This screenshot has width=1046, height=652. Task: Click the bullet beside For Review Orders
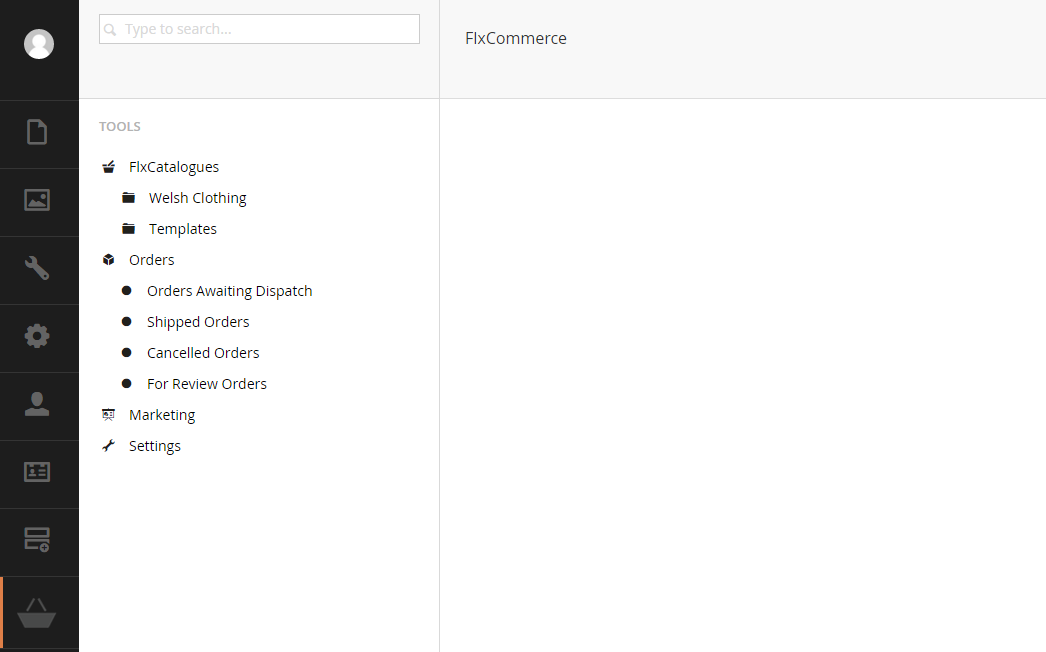click(x=127, y=384)
